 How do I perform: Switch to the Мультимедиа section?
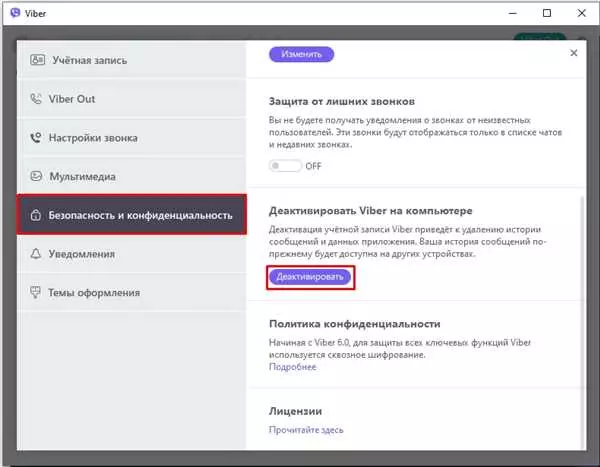[131, 176]
